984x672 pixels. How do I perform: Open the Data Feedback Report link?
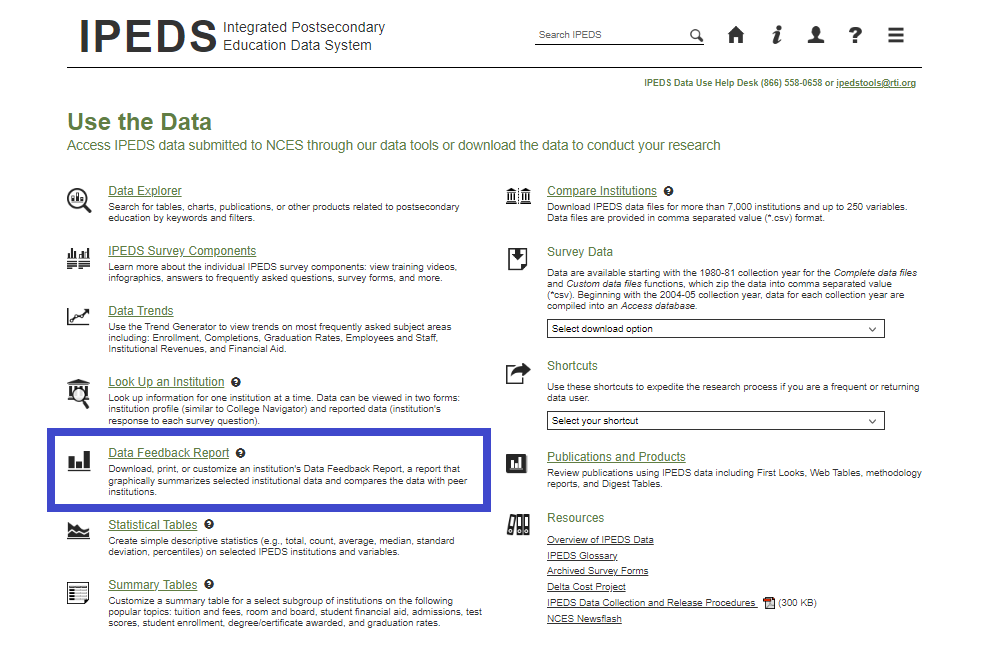pyautogui.click(x=169, y=453)
